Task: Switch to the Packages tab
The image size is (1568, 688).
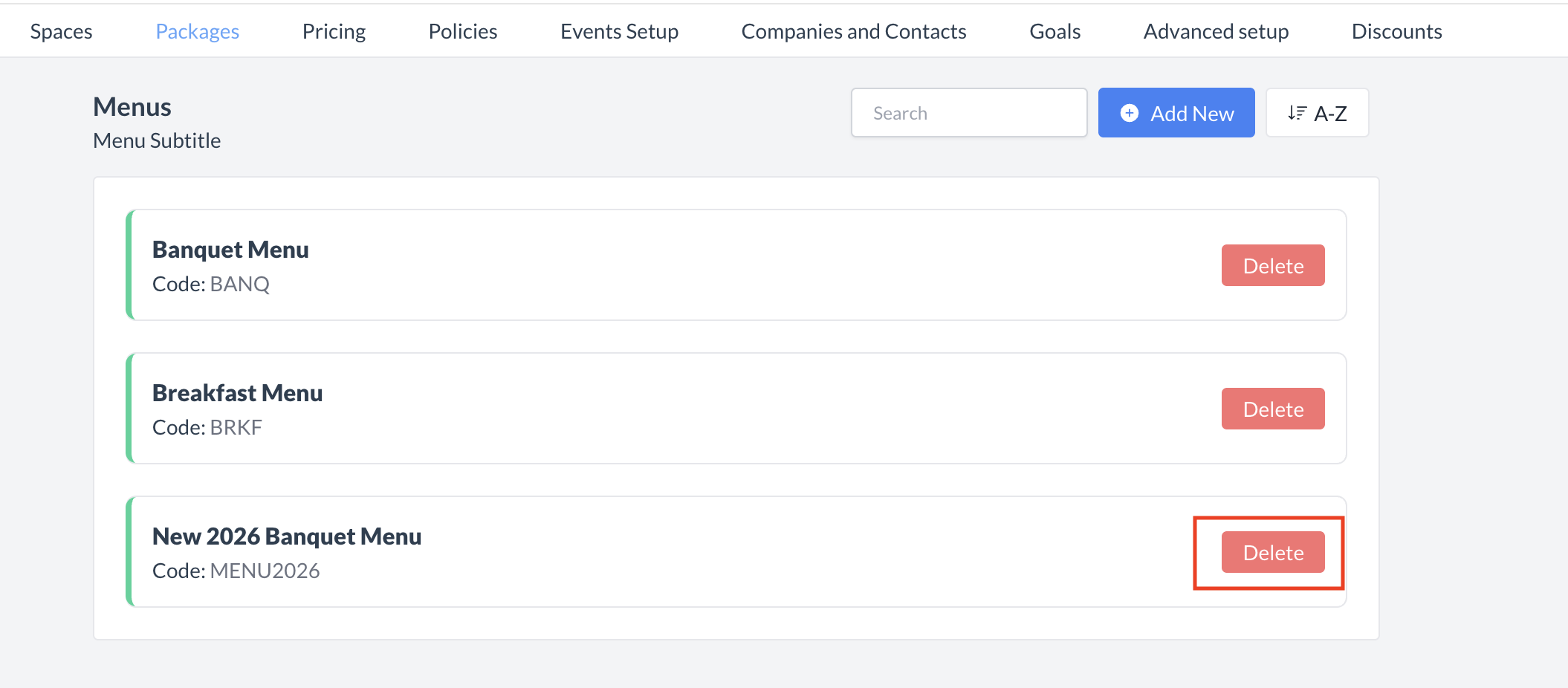Action: click(197, 31)
